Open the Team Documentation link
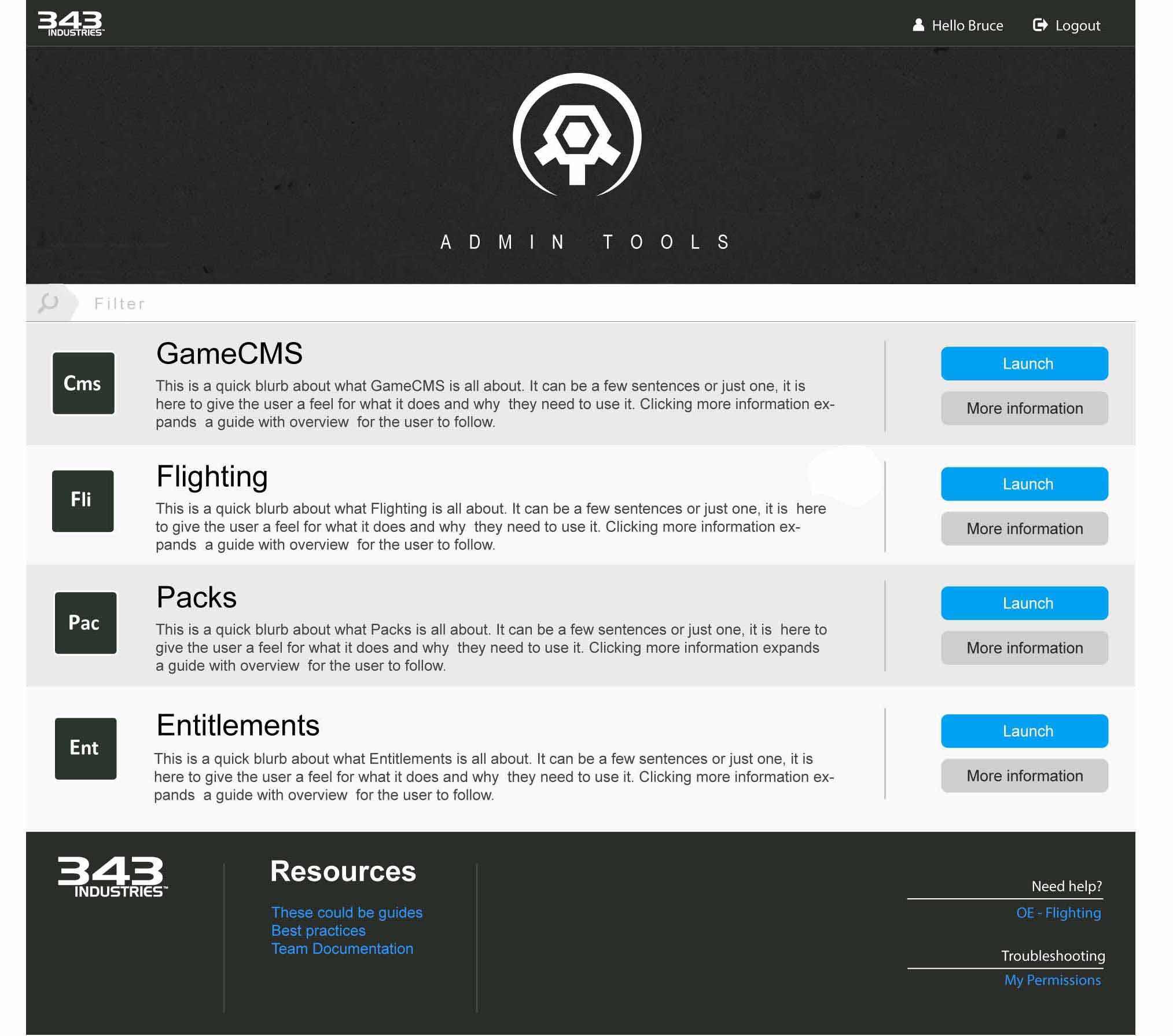The width and height of the screenshot is (1173, 1036). click(x=342, y=949)
